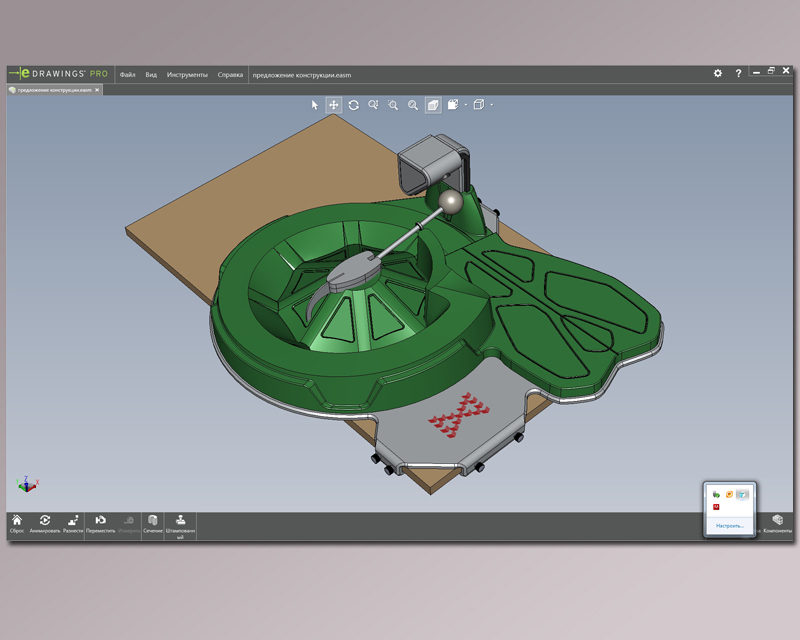Click the red square tray icon

click(x=716, y=507)
